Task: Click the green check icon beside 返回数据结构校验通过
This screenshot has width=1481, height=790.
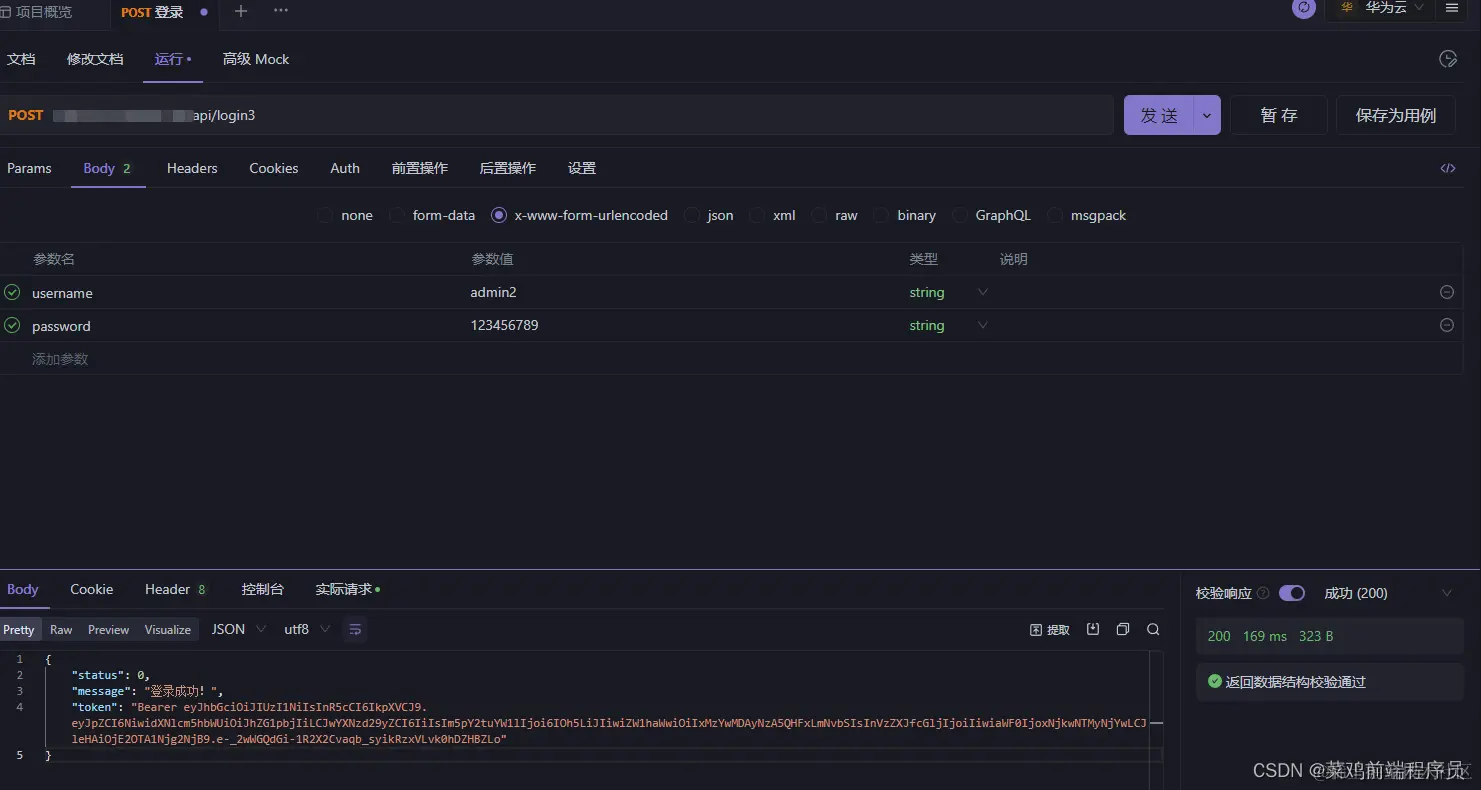Action: click(1215, 681)
